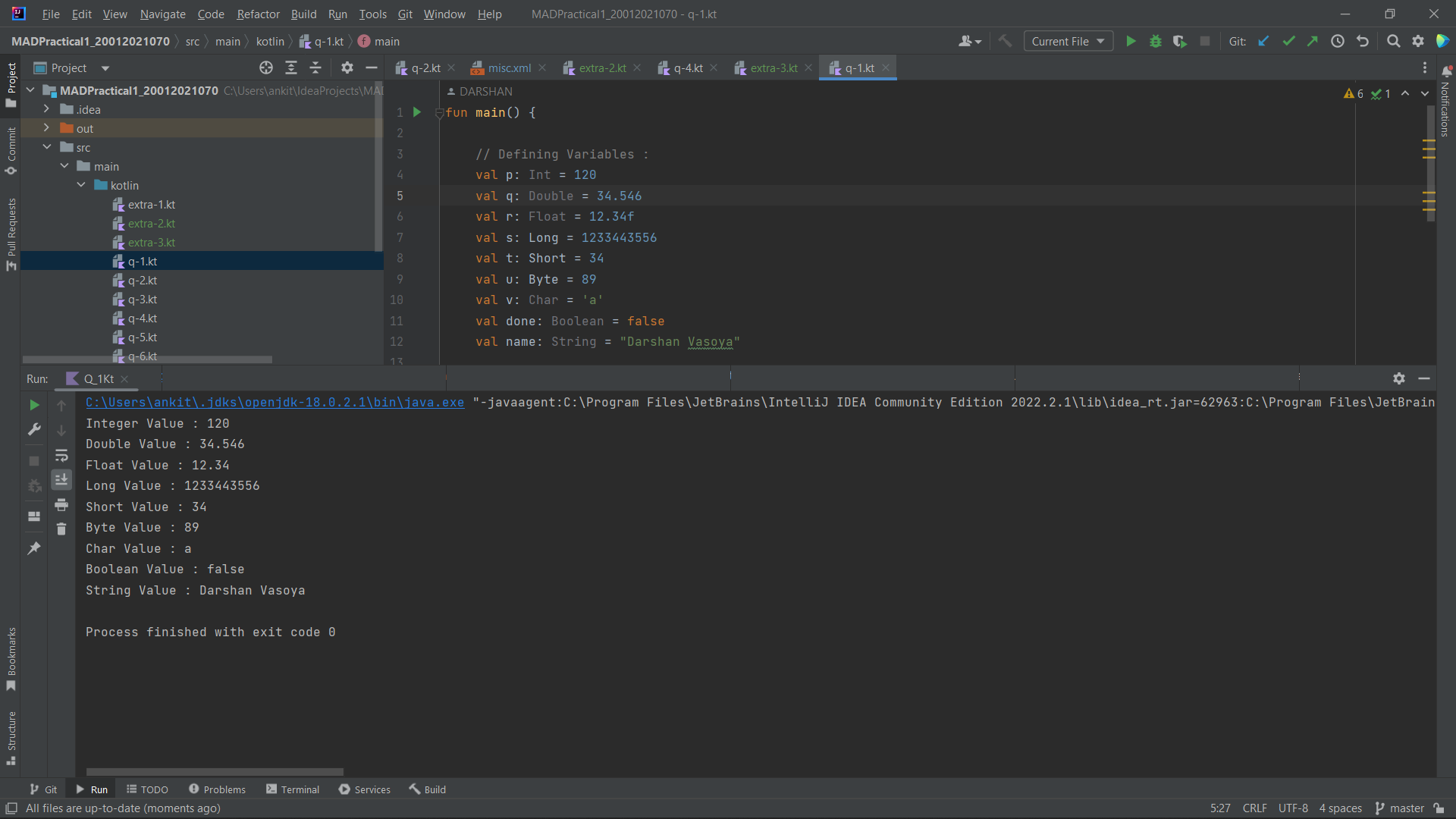Viewport: 1456px width, 819px height.
Task: Click the Show Git history clock icon
Action: (x=1338, y=42)
